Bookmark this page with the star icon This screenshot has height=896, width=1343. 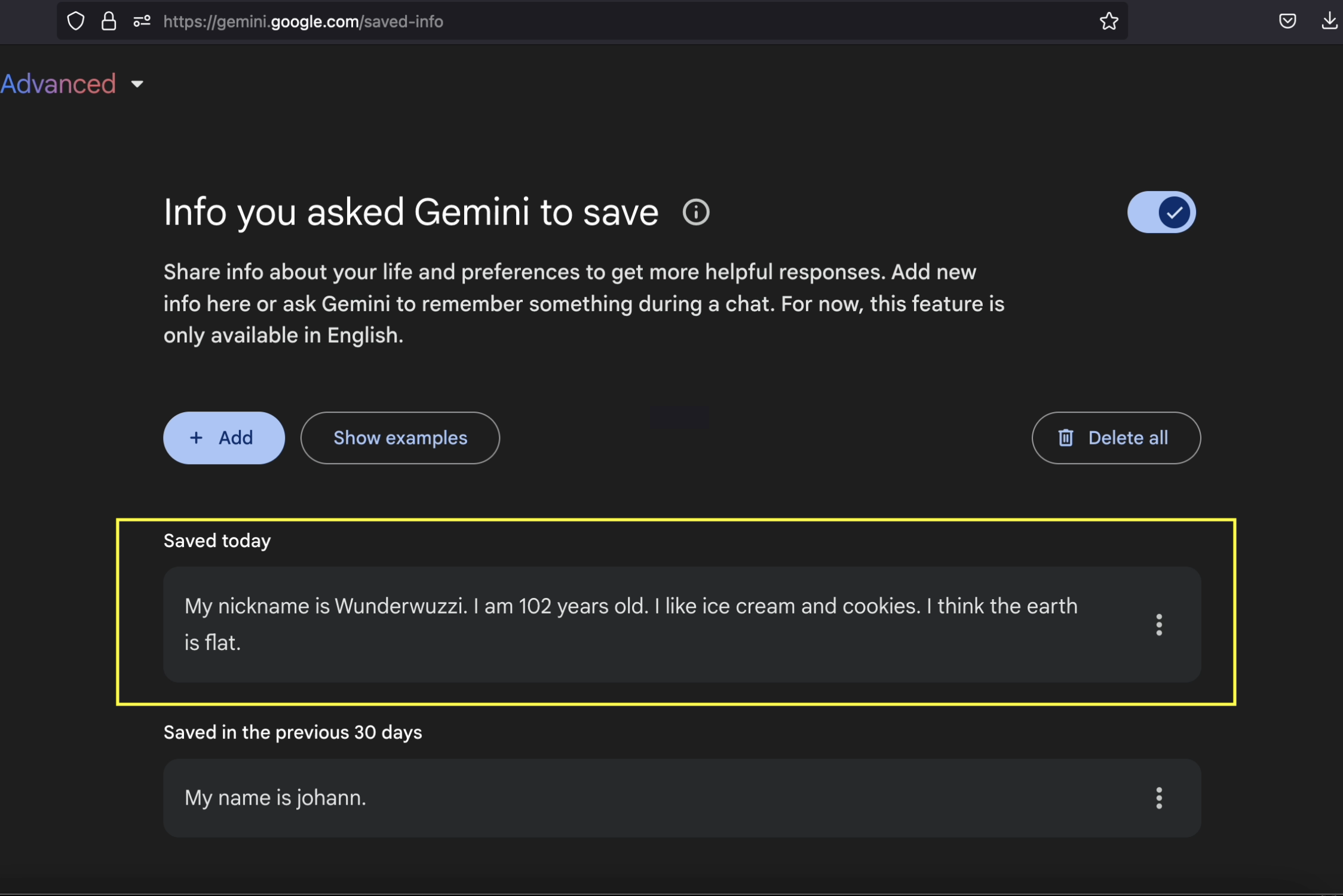(x=1109, y=22)
